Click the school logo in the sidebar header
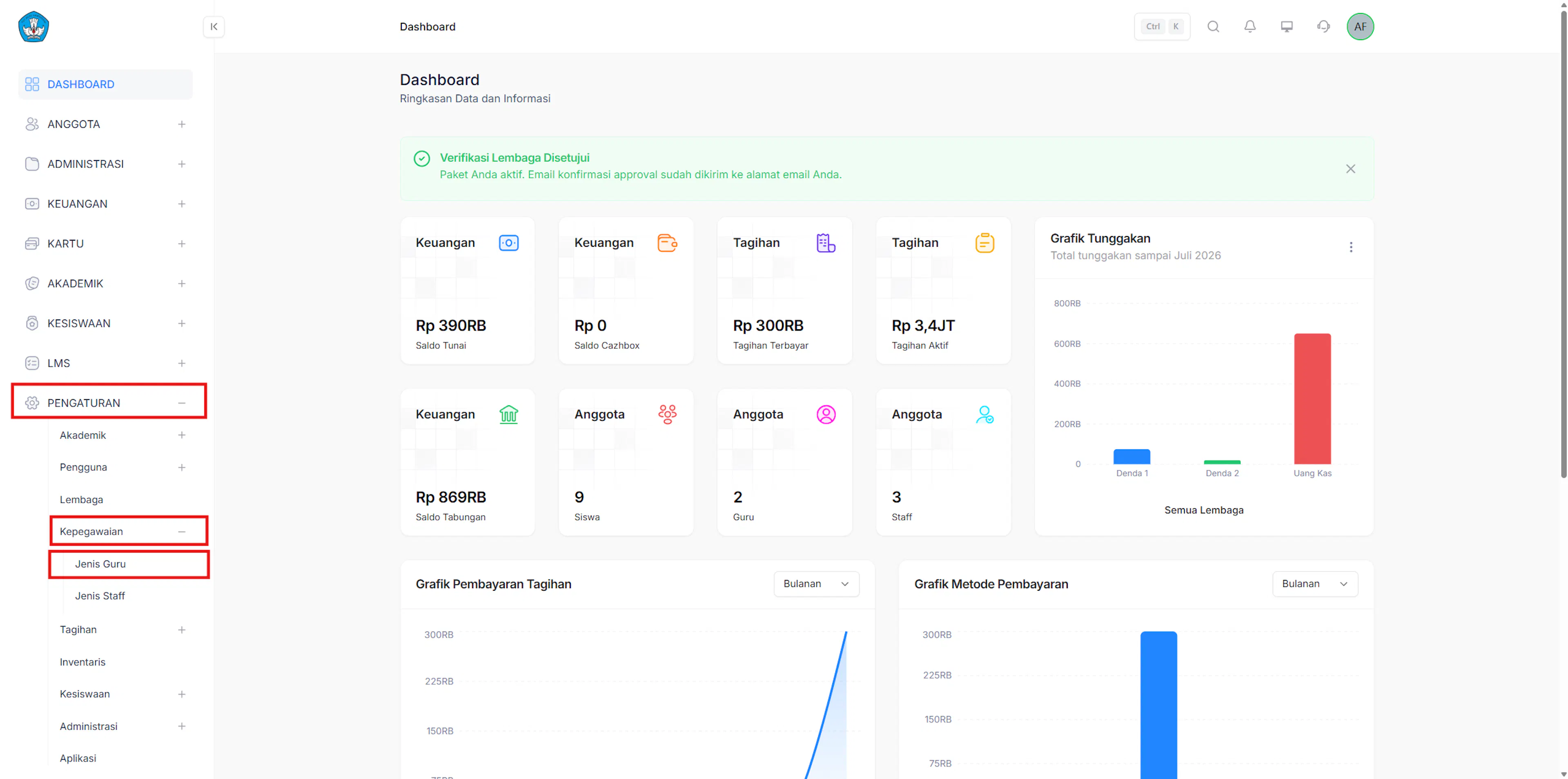Viewport: 1568px width, 779px height. pyautogui.click(x=33, y=27)
